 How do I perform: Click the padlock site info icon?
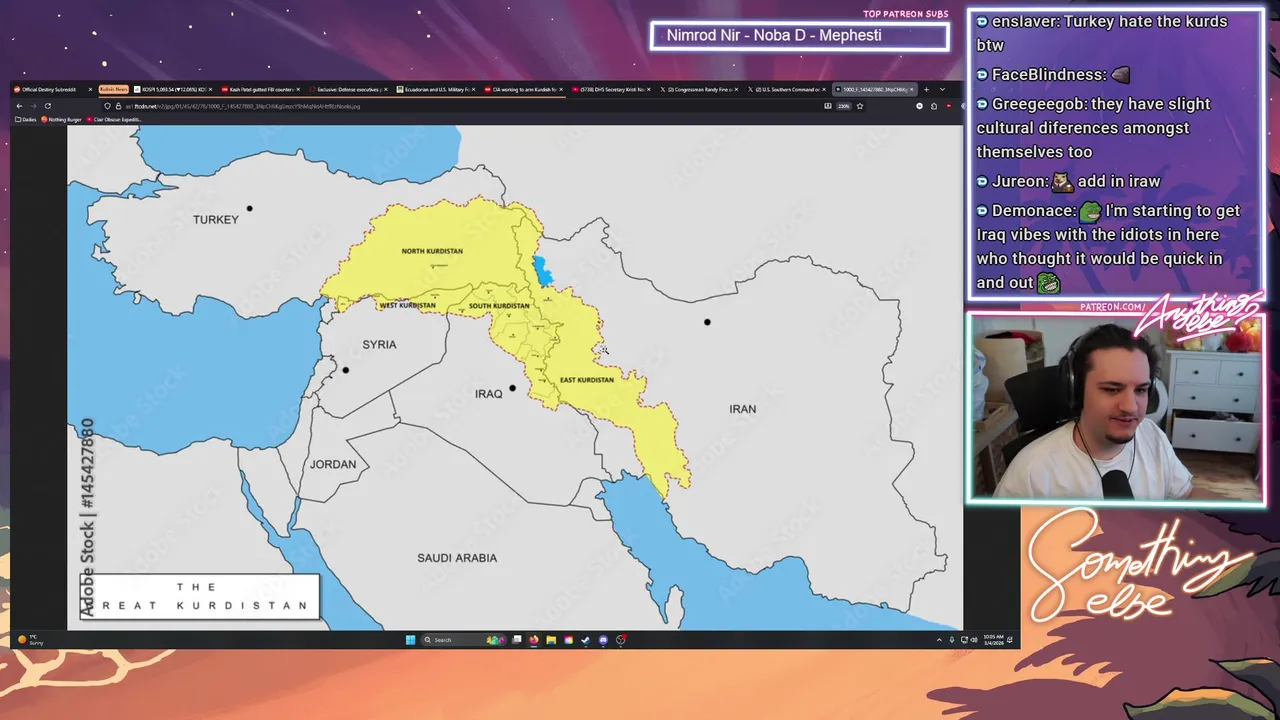click(x=118, y=106)
